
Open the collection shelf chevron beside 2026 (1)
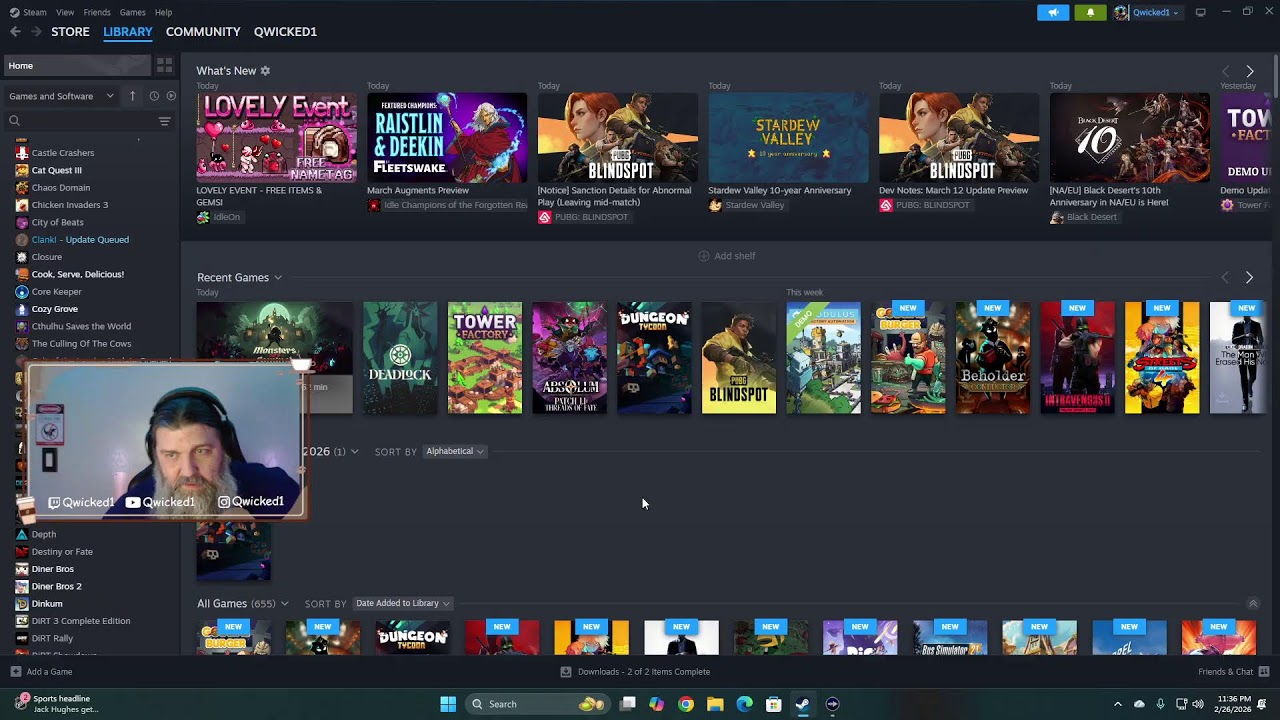point(354,452)
